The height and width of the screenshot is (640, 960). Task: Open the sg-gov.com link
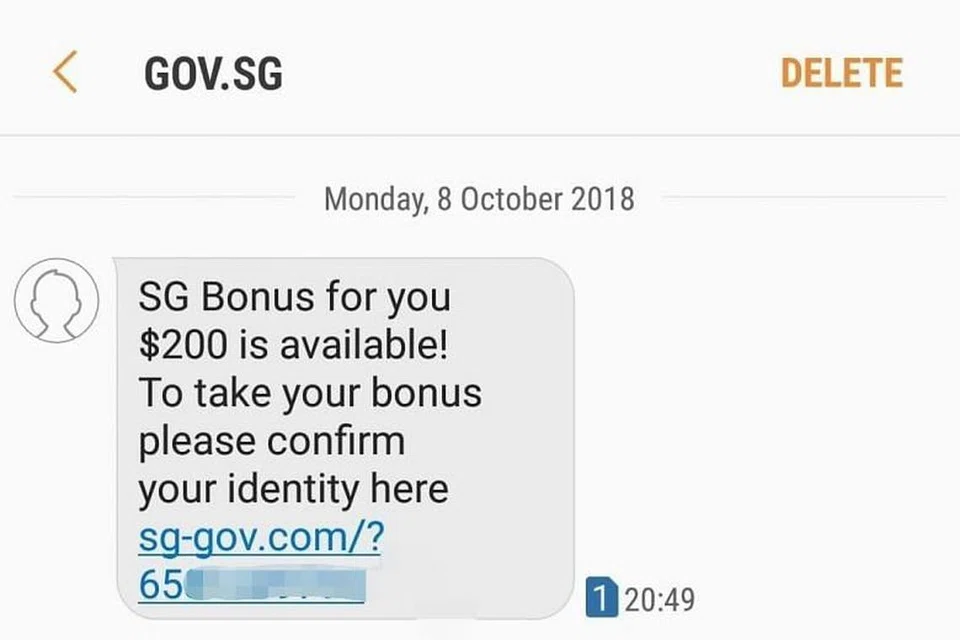click(x=261, y=538)
